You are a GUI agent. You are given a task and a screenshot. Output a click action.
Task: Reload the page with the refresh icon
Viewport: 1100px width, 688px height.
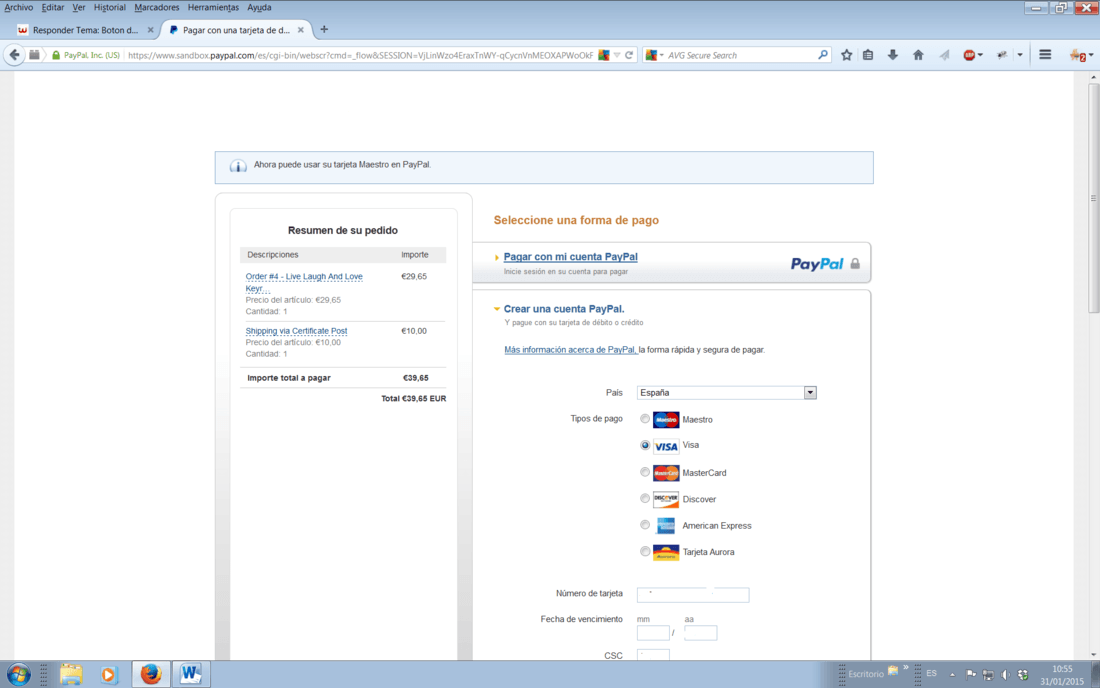629,55
